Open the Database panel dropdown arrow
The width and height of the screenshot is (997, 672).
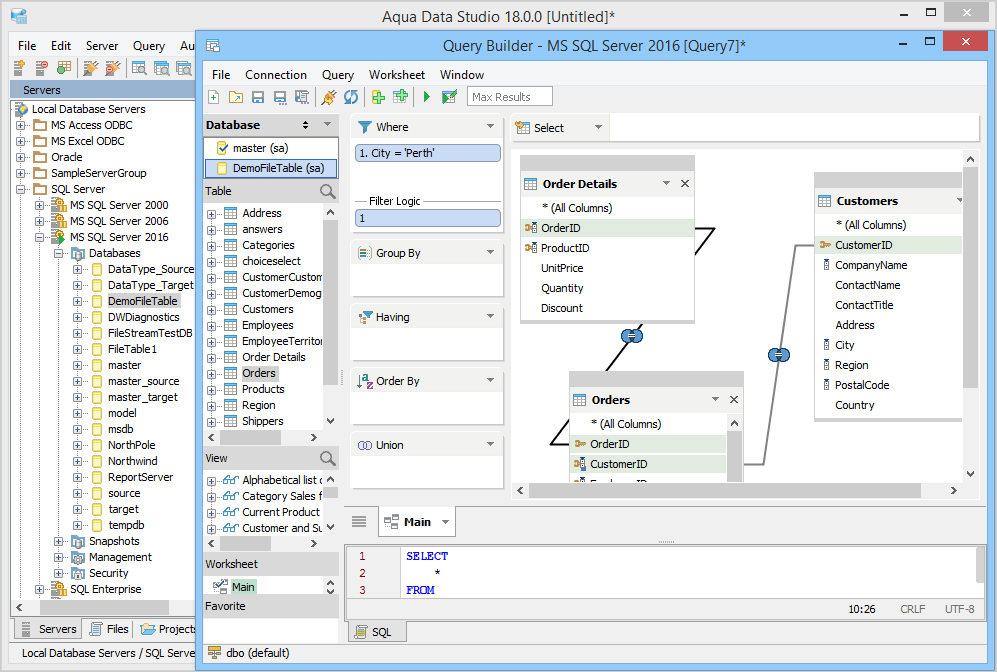click(327, 125)
